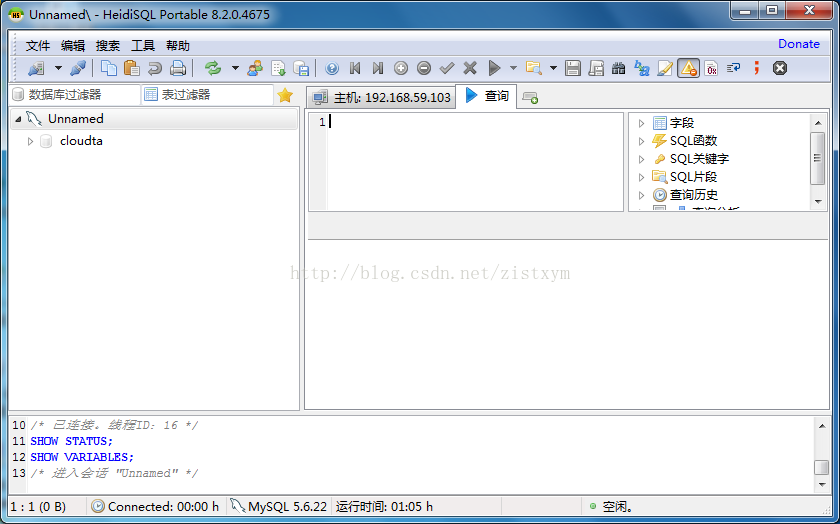Expand the SQL函数 helper node
The height and width of the screenshot is (524, 840).
click(x=641, y=141)
